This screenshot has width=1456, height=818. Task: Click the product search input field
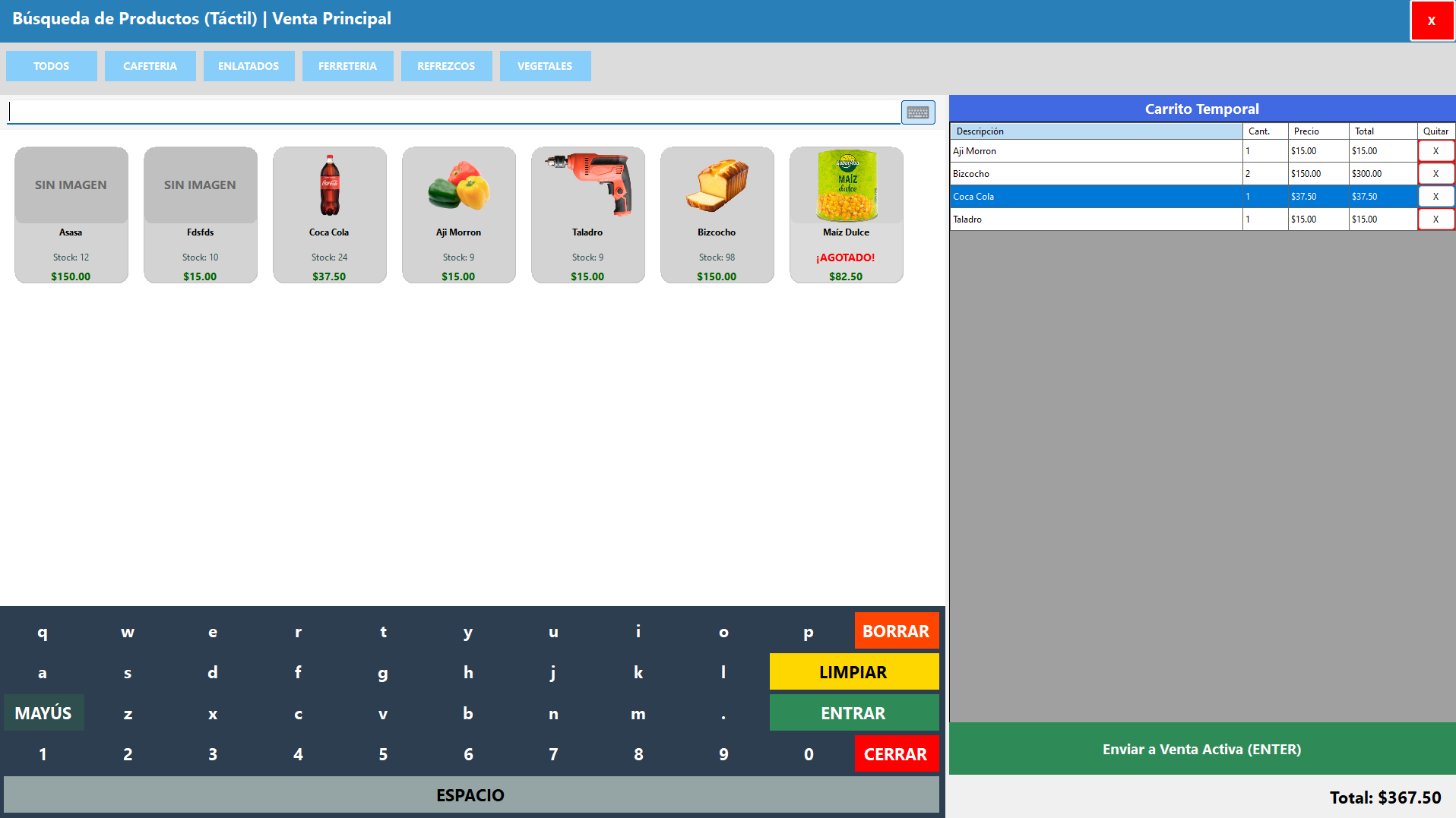click(454, 112)
